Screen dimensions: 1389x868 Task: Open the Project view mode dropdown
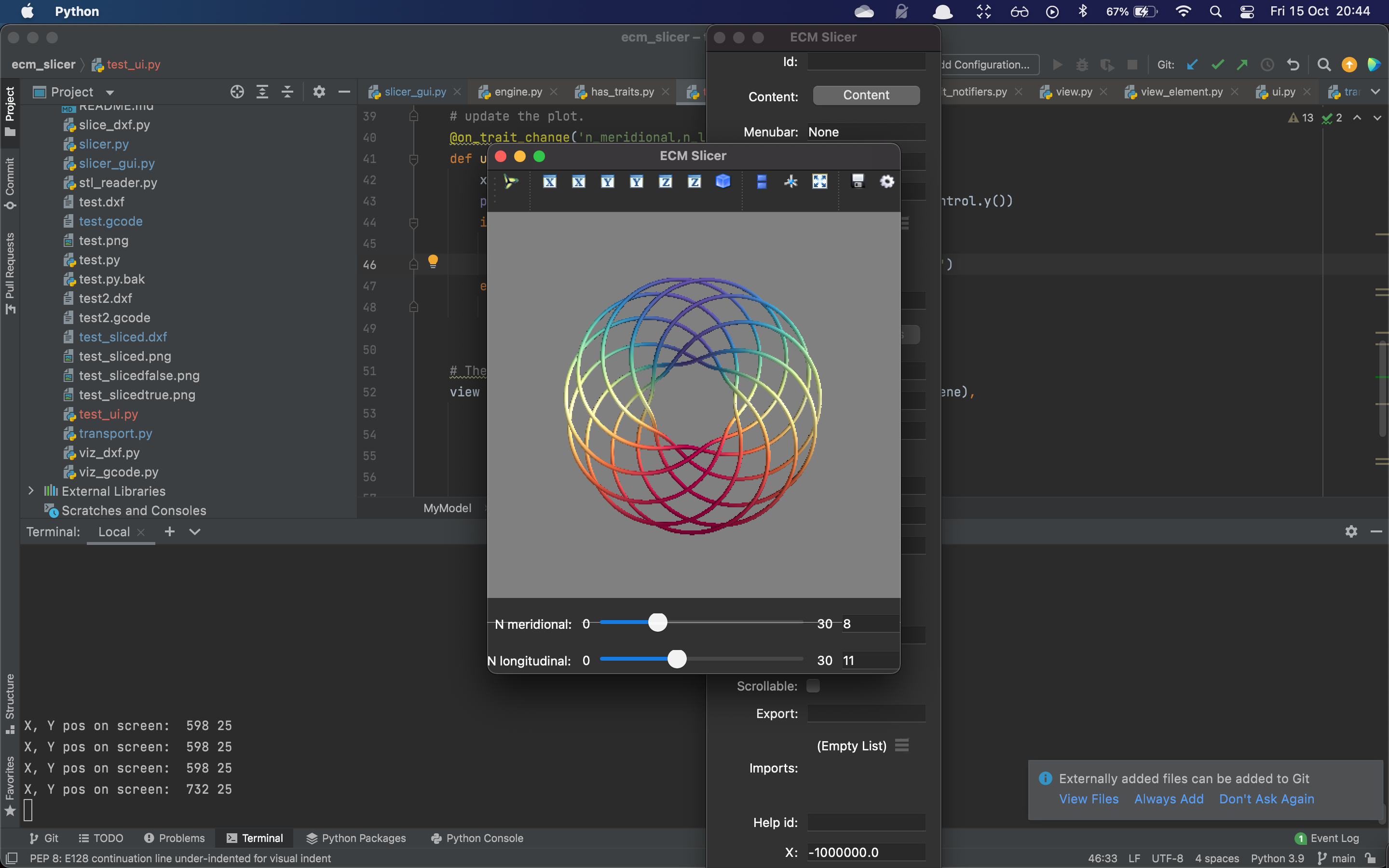coord(109,93)
